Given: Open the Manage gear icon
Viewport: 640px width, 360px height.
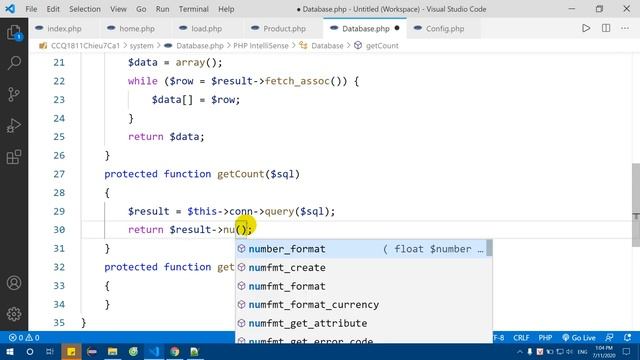Looking at the screenshot, I should pos(14,314).
